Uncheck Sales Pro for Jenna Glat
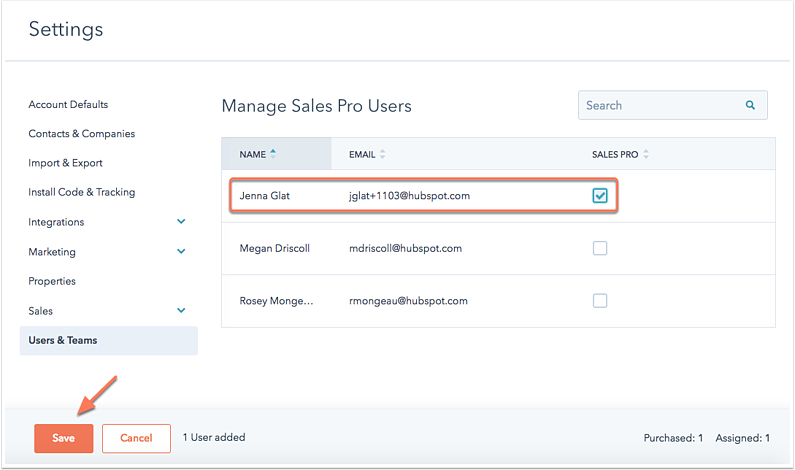This screenshot has width=795, height=470. point(600,196)
